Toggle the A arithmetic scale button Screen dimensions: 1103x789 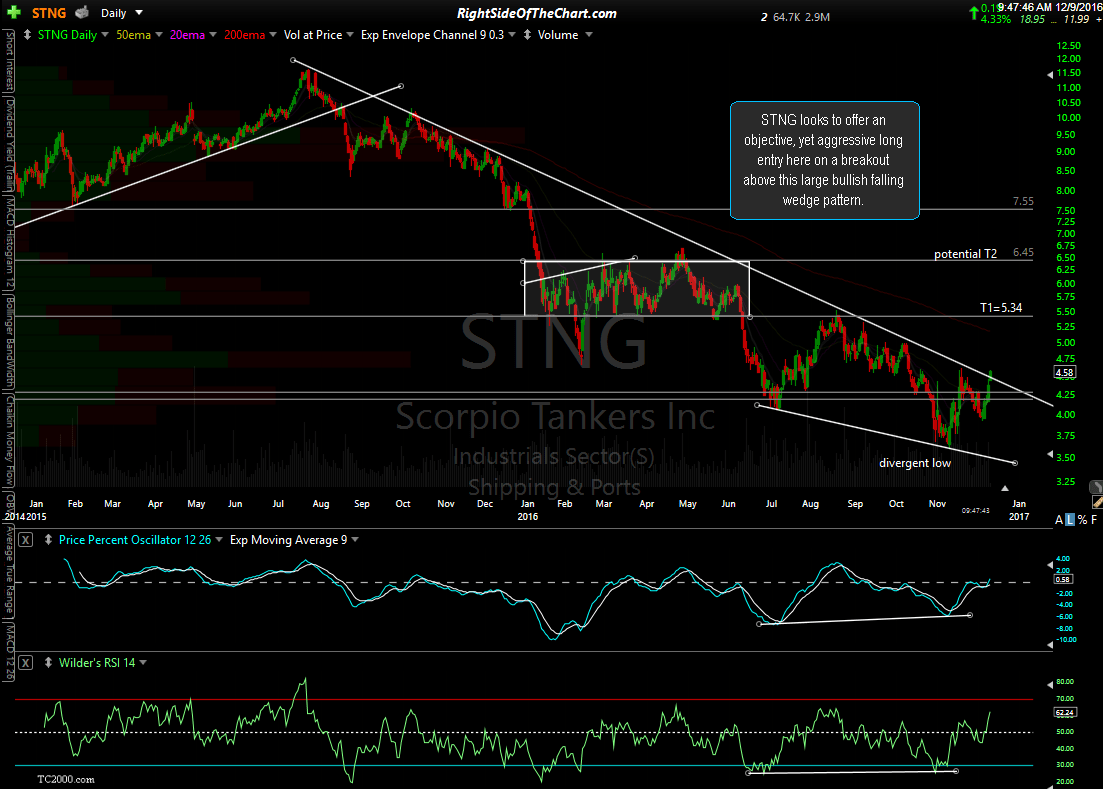tap(1059, 520)
